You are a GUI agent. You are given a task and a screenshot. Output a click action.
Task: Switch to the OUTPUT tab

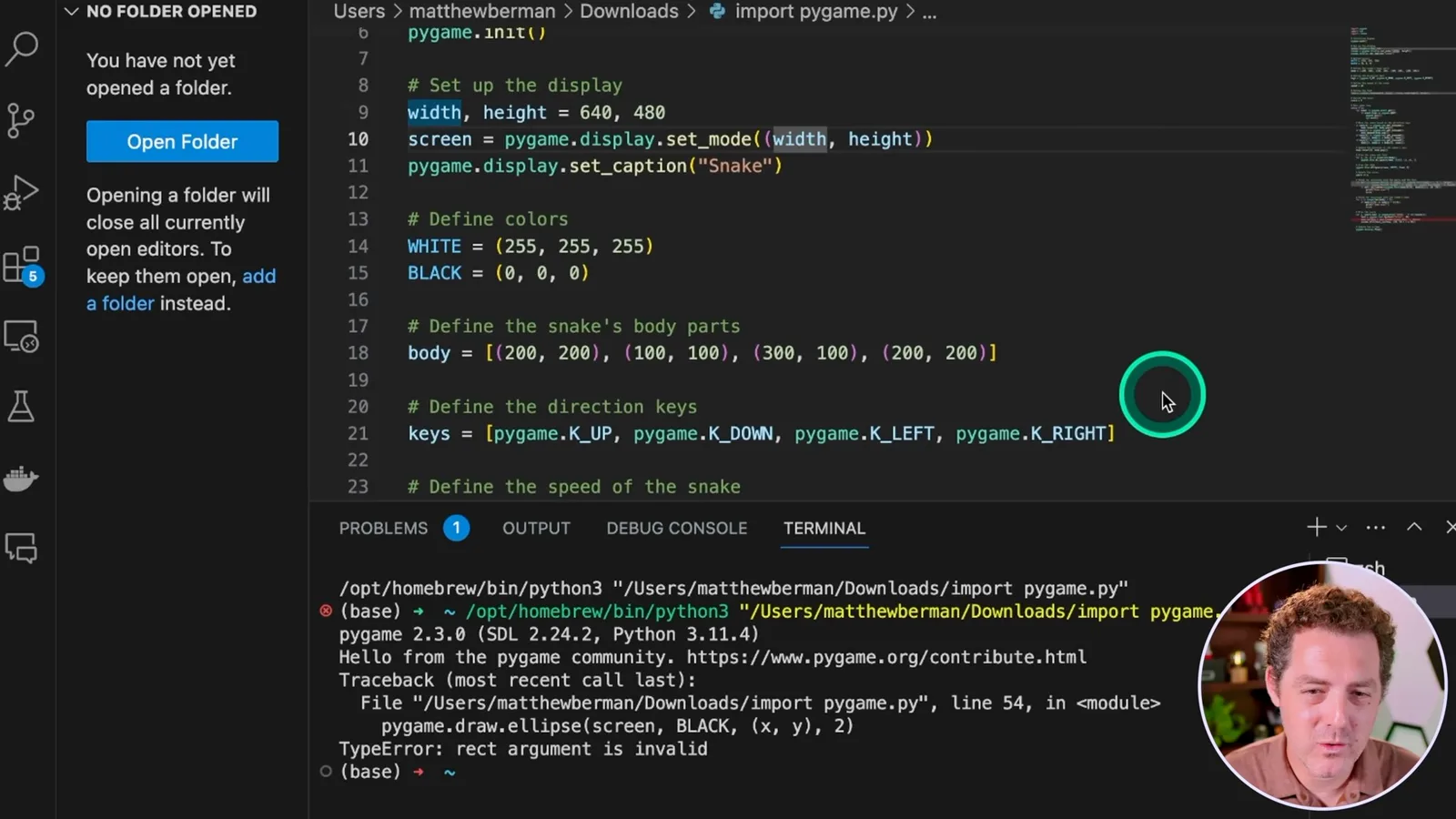[536, 528]
